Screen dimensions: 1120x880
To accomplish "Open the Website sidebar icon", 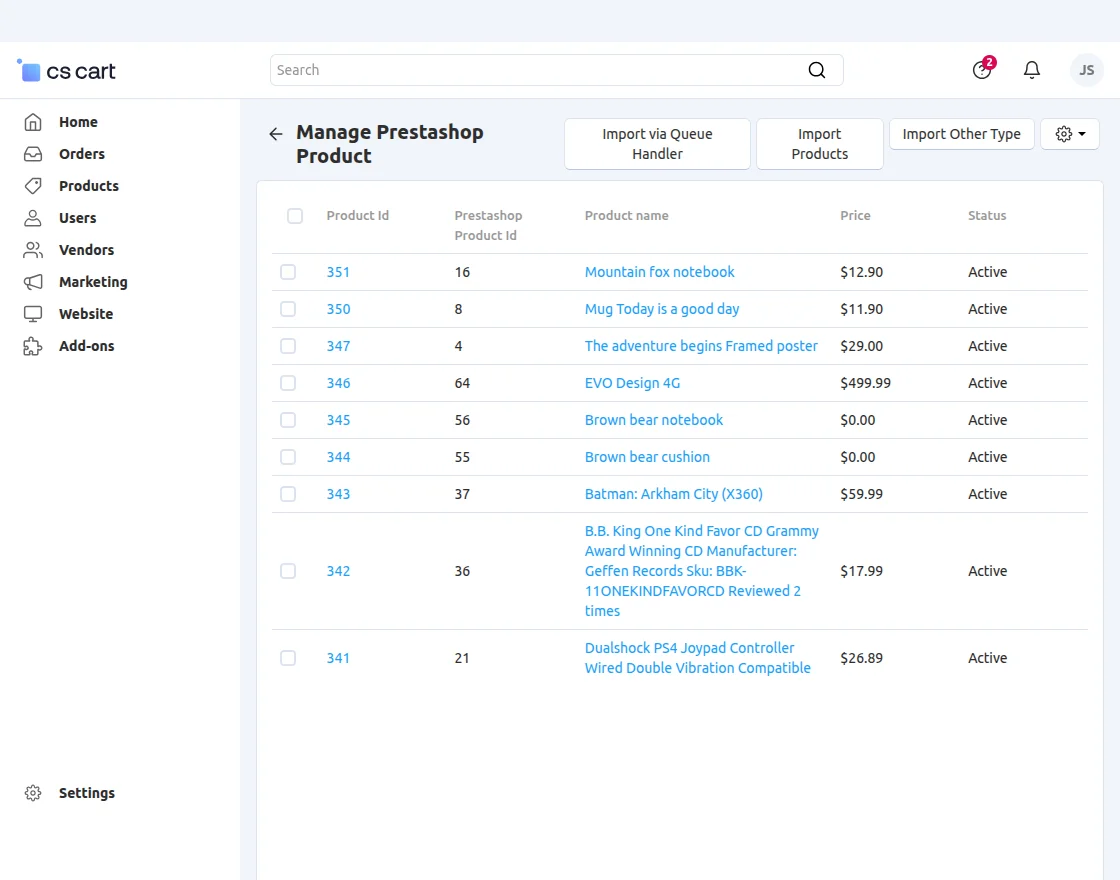I will pos(33,313).
